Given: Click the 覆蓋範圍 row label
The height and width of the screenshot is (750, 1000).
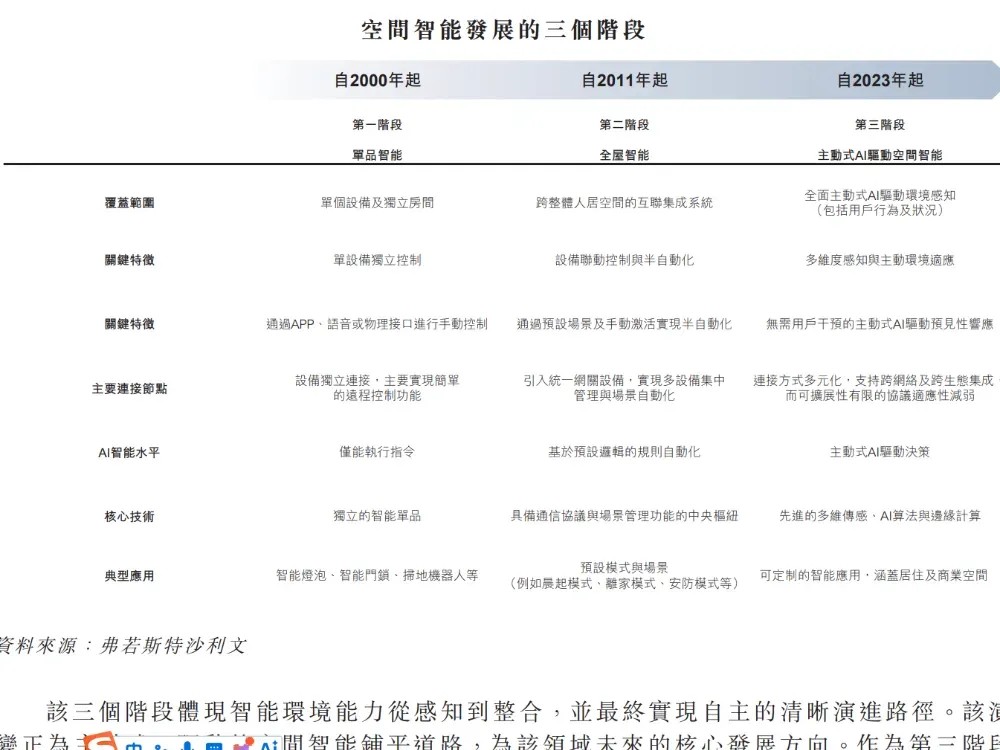Looking at the screenshot, I should pos(130,201).
